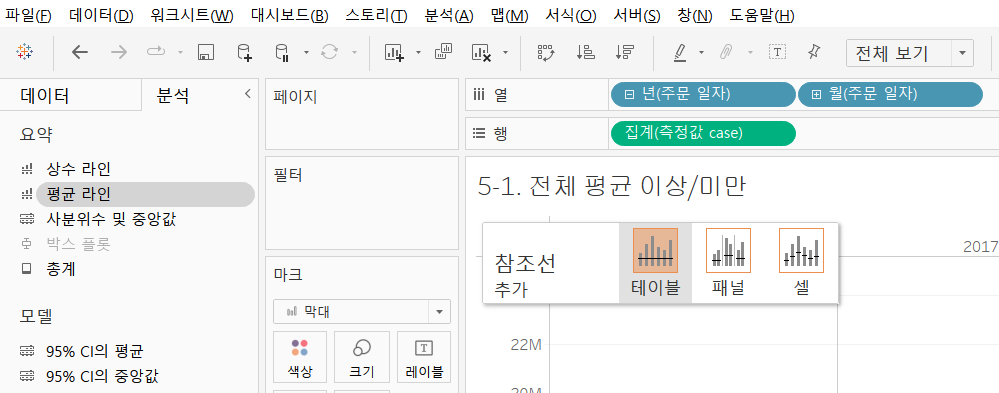This screenshot has width=999, height=393.
Task: Open the 스토리(T) menu
Action: [377, 15]
